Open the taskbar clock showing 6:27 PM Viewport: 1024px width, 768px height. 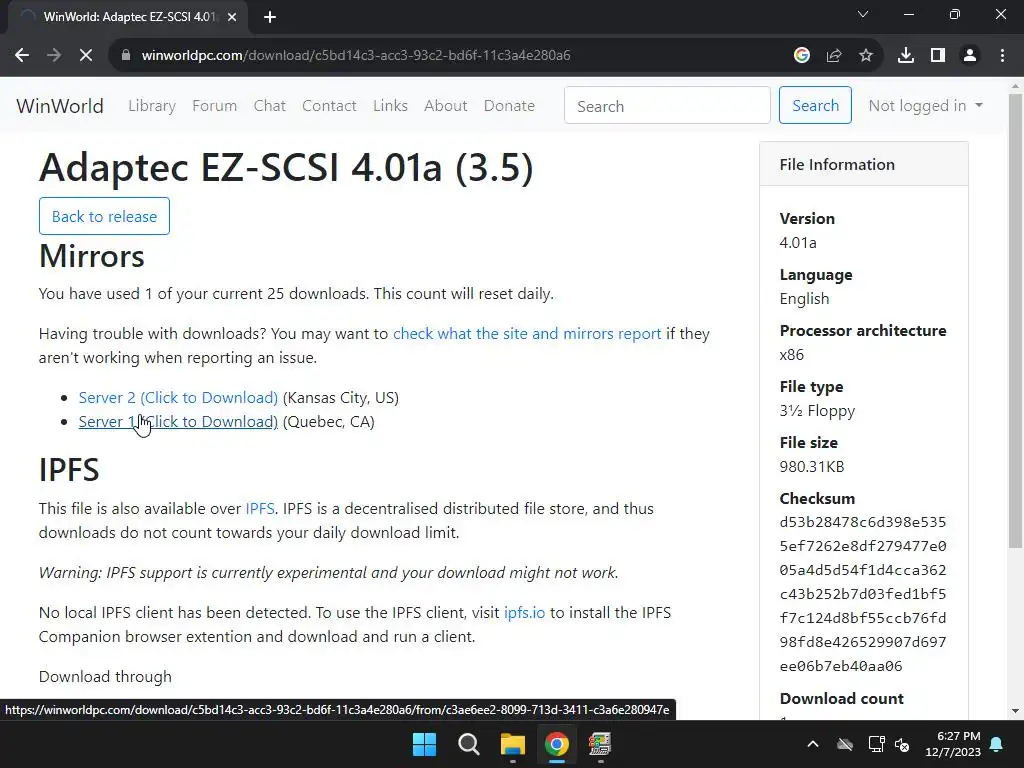coord(953,744)
